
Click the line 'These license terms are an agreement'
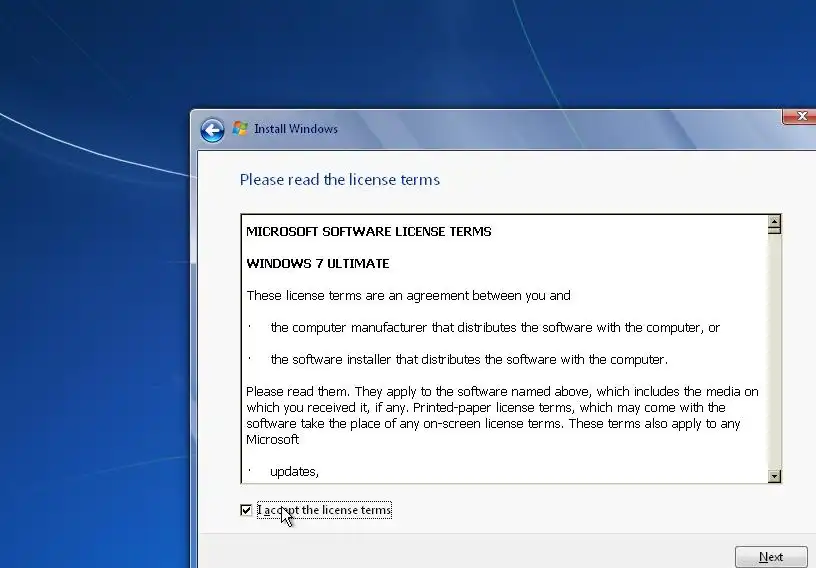[409, 296]
